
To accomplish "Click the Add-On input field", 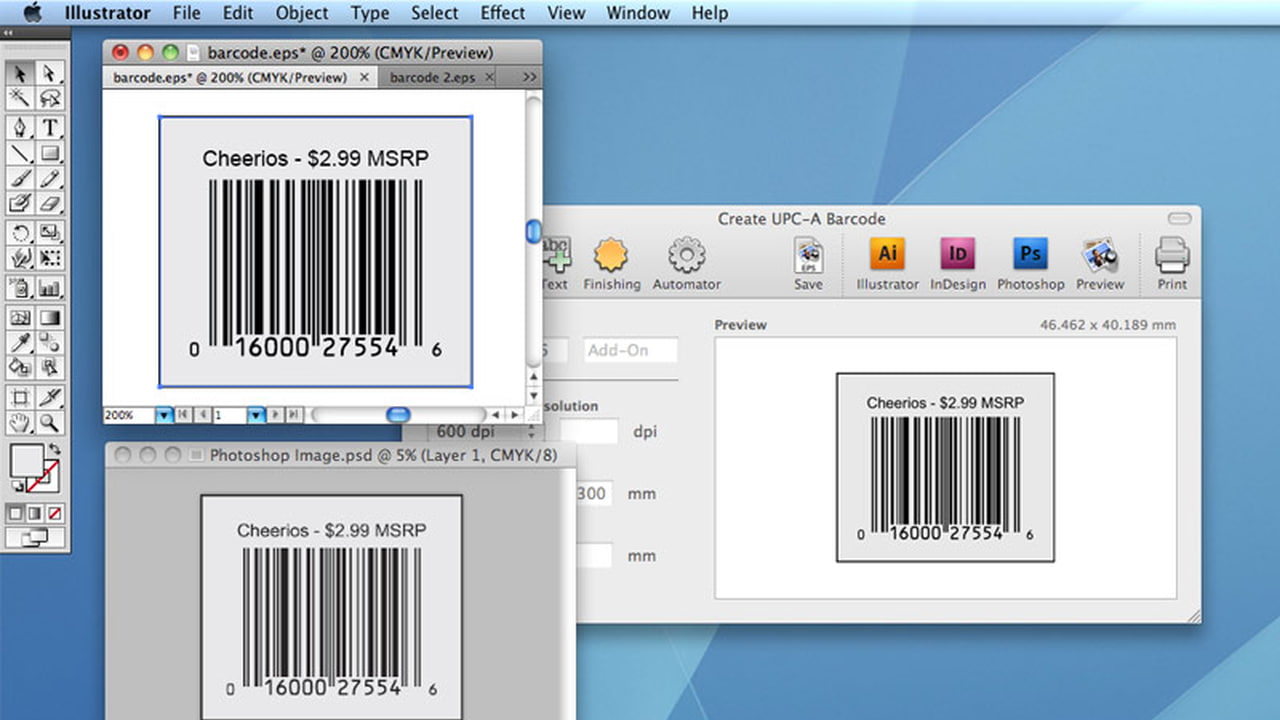I will [x=630, y=350].
